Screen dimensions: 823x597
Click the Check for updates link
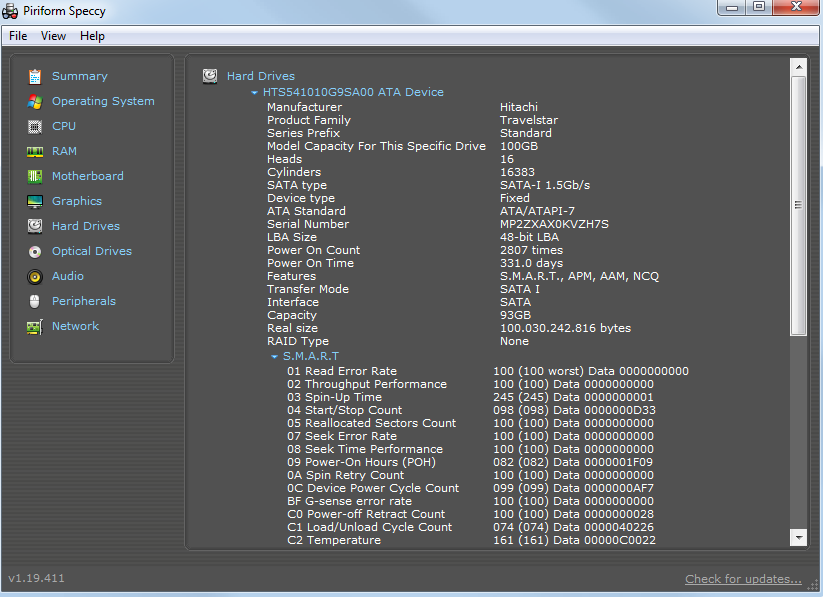743,579
